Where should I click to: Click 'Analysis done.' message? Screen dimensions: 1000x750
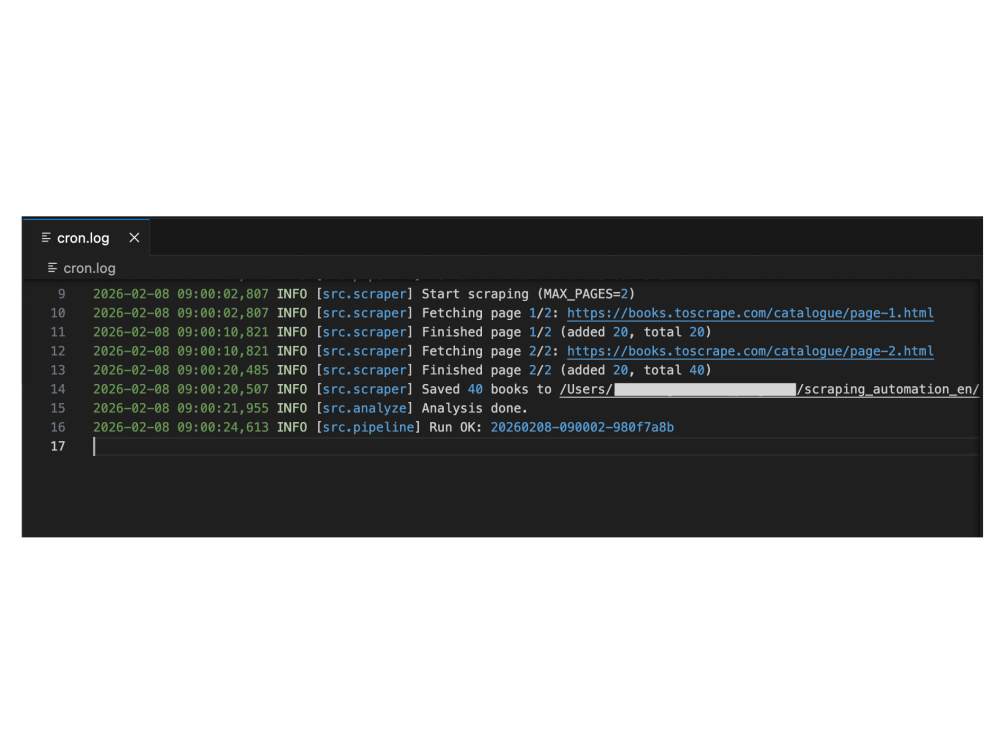click(474, 408)
